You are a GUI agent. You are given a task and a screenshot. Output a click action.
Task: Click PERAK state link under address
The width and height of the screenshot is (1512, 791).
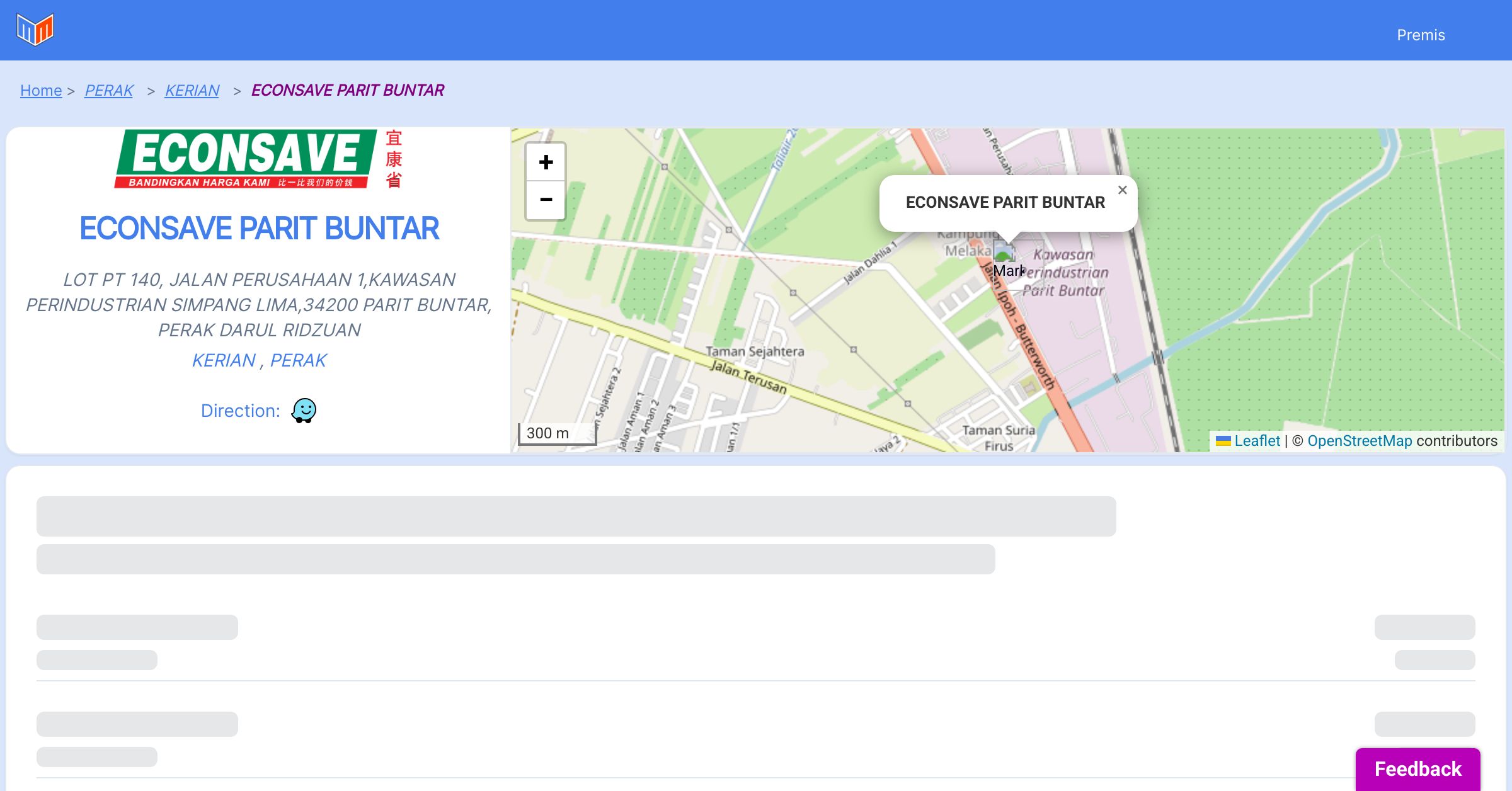pos(298,360)
